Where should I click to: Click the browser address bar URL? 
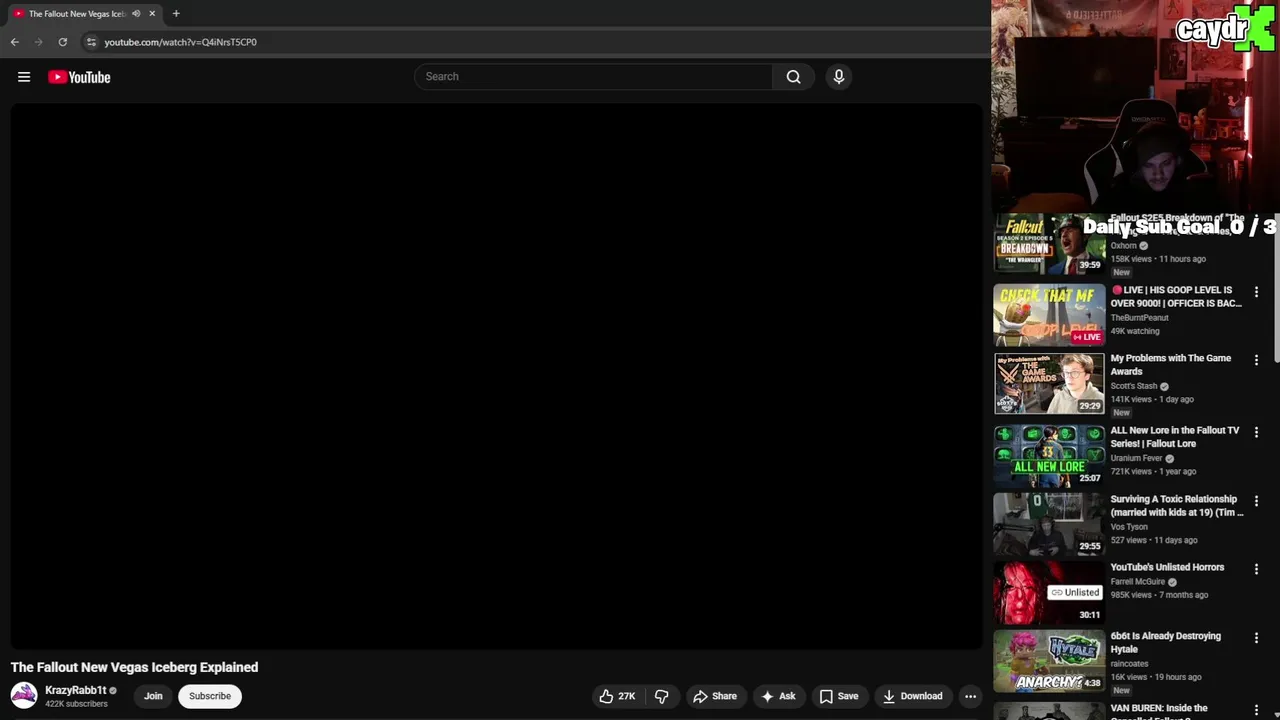pos(180,42)
